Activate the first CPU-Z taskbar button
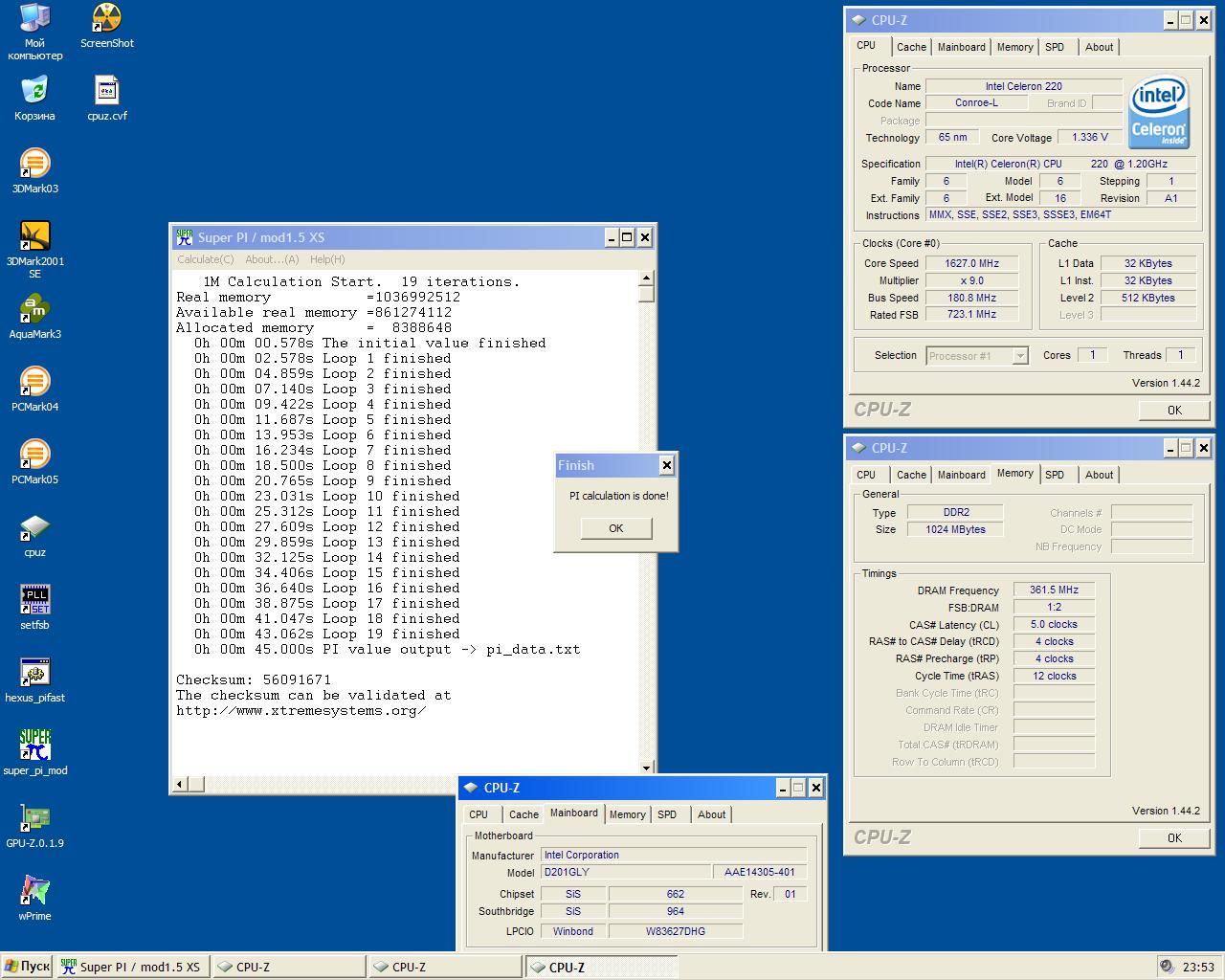Viewport: 1225px width, 980px height. tap(289, 967)
